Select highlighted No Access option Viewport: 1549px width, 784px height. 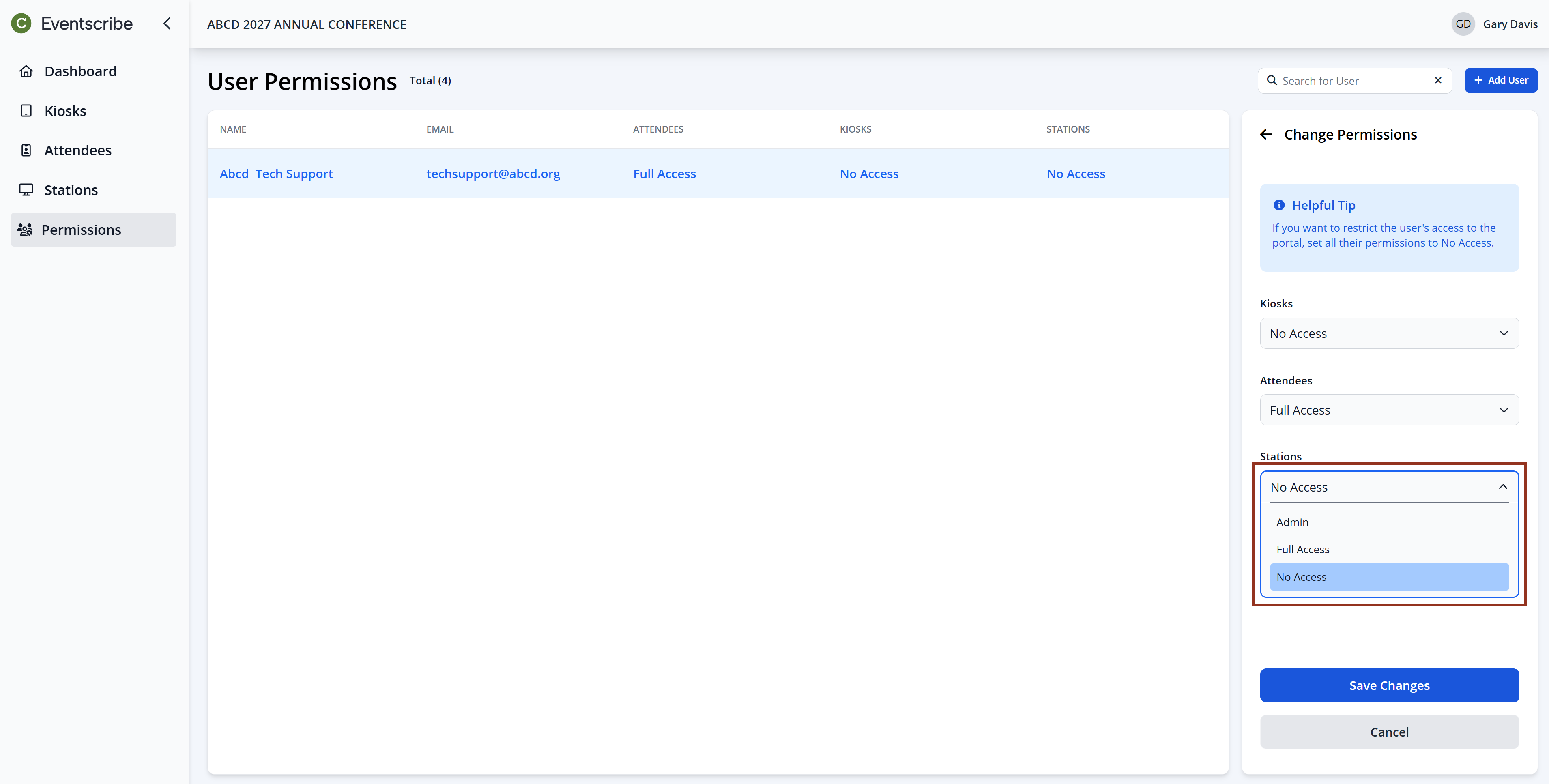pos(1389,577)
